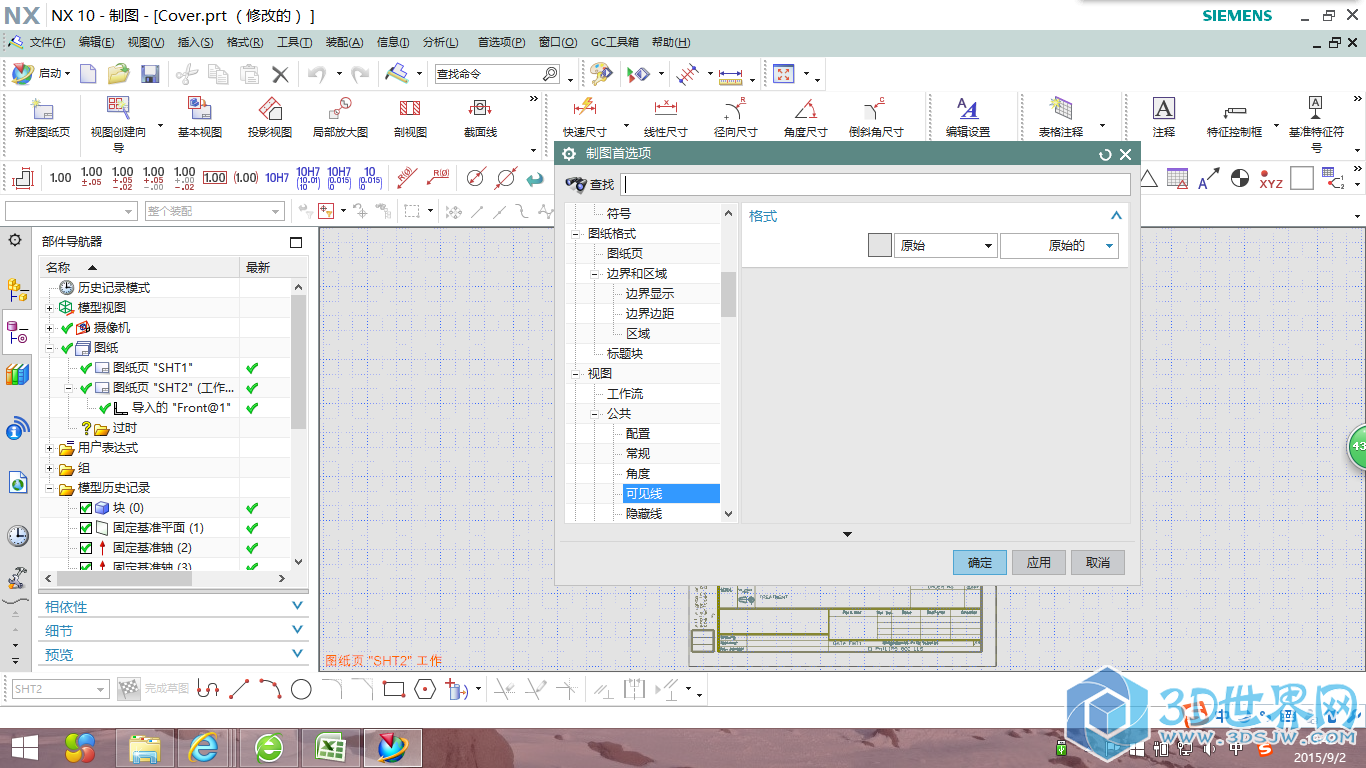Screen dimensions: 1366x768
Task: Toggle checkbox for 固定基准轴 (2)
Action: click(86, 548)
